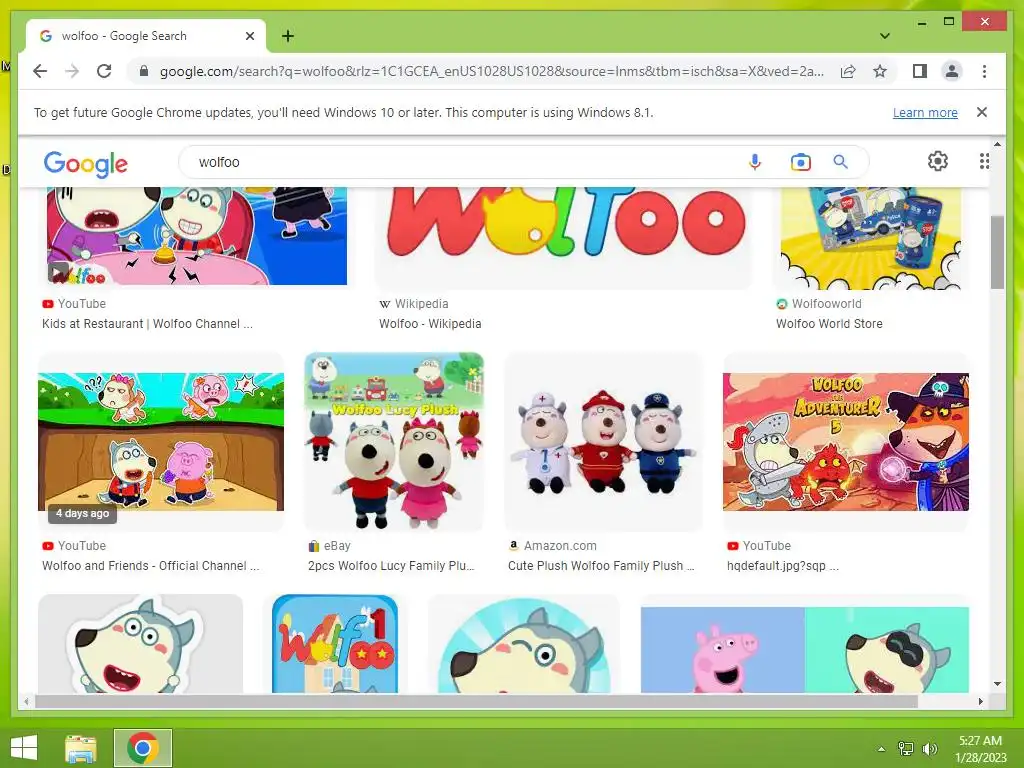Viewport: 1024px width, 768px height.
Task: Open the 'hqdefault.jpg?sqp' link
Action: [x=782, y=566]
